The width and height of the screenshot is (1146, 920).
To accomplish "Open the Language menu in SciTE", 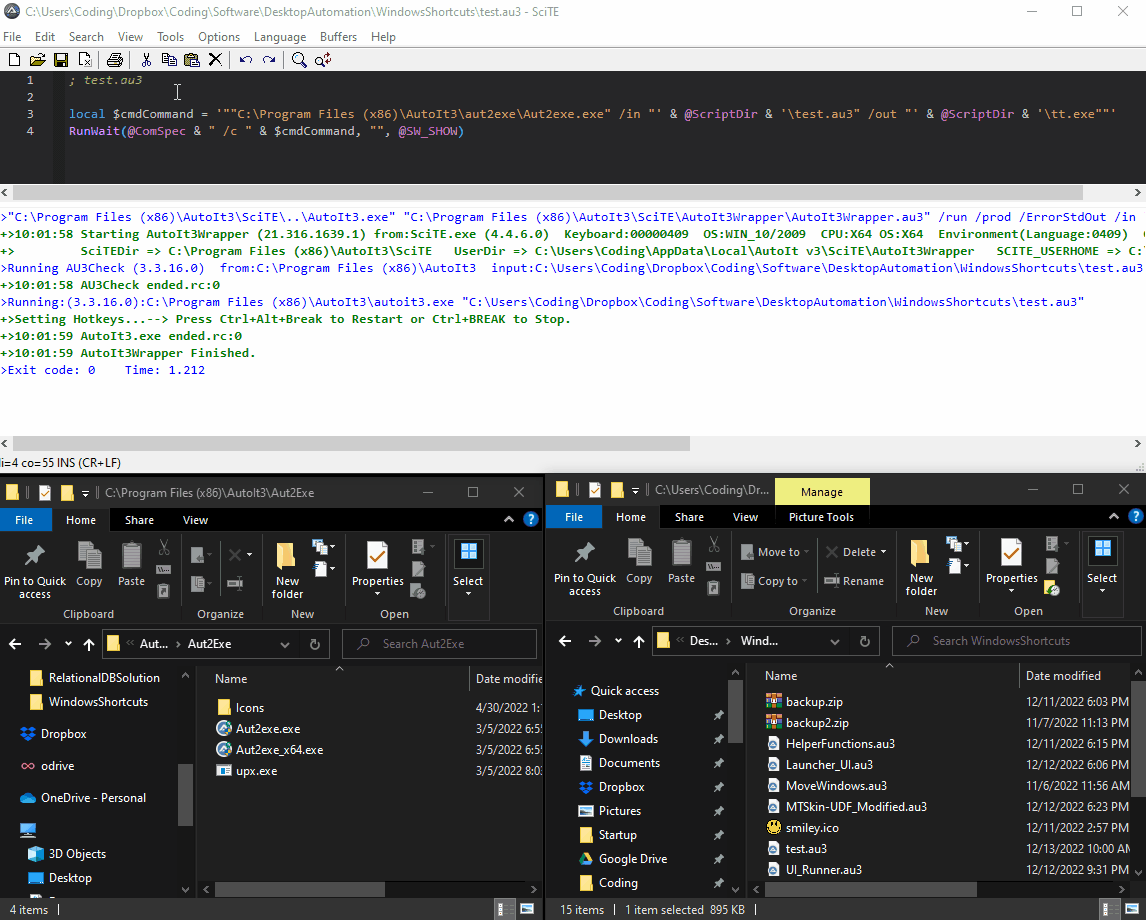I will tap(280, 37).
